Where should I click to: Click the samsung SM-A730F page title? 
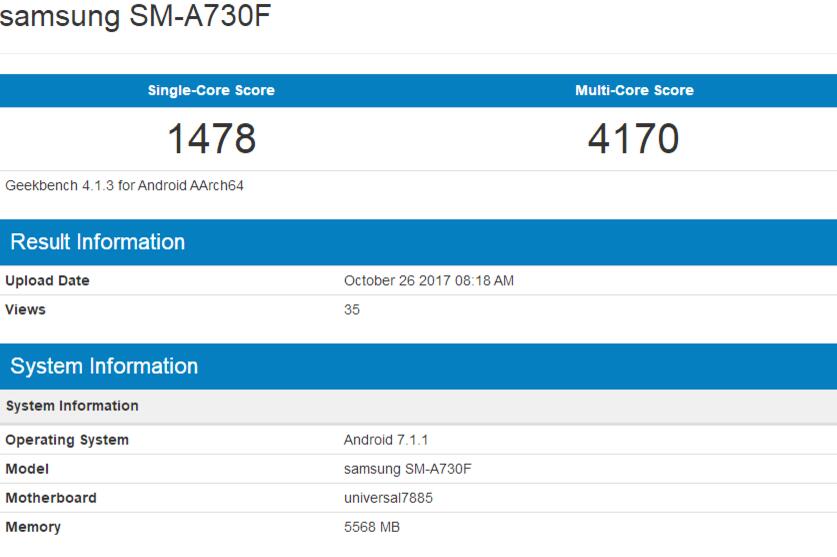[136, 15]
